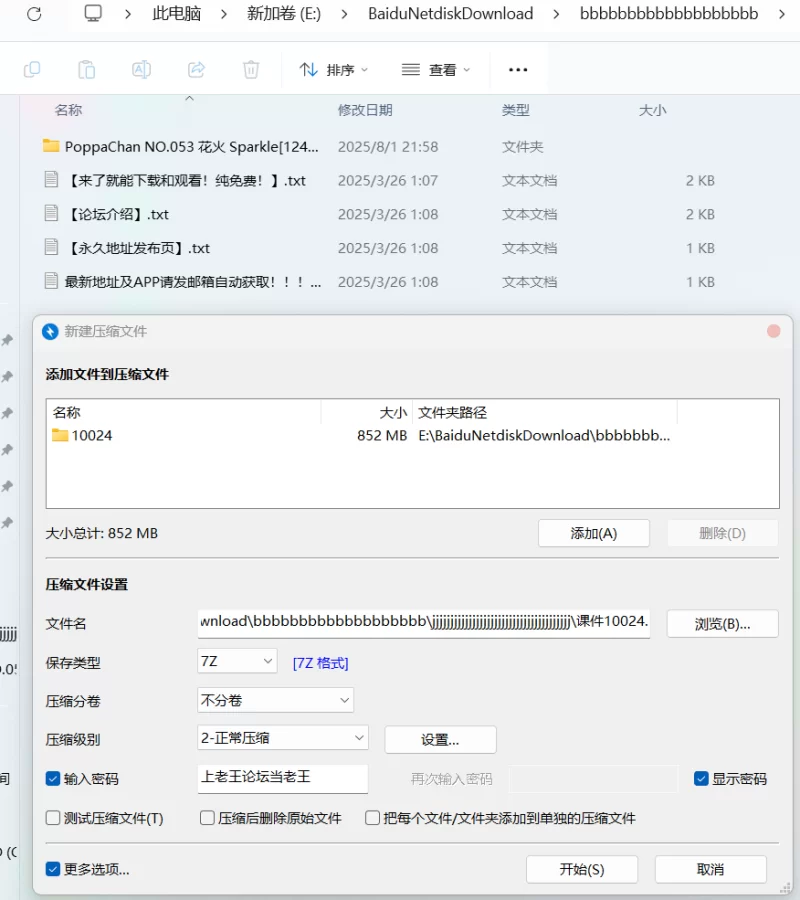Uncheck the 输入密码 checkbox
The width and height of the screenshot is (800, 900).
53,779
